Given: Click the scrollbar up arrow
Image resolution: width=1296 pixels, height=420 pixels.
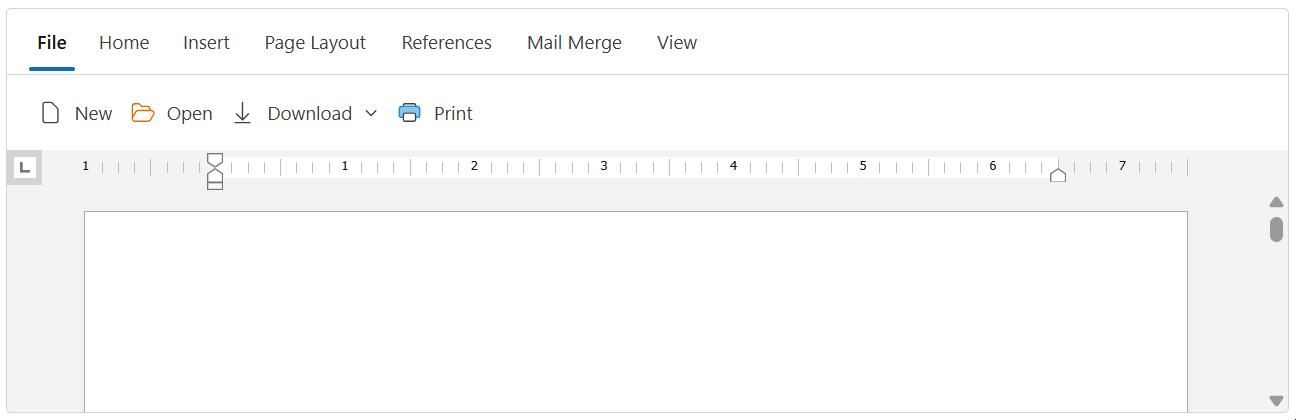Looking at the screenshot, I should [x=1276, y=203].
